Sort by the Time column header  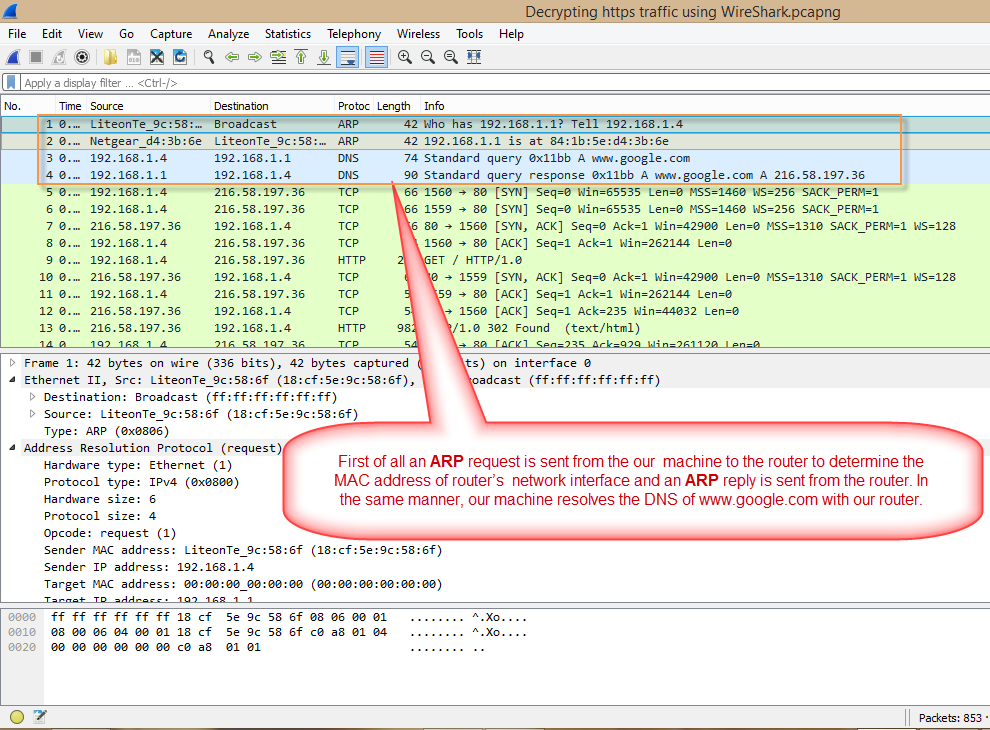point(70,106)
